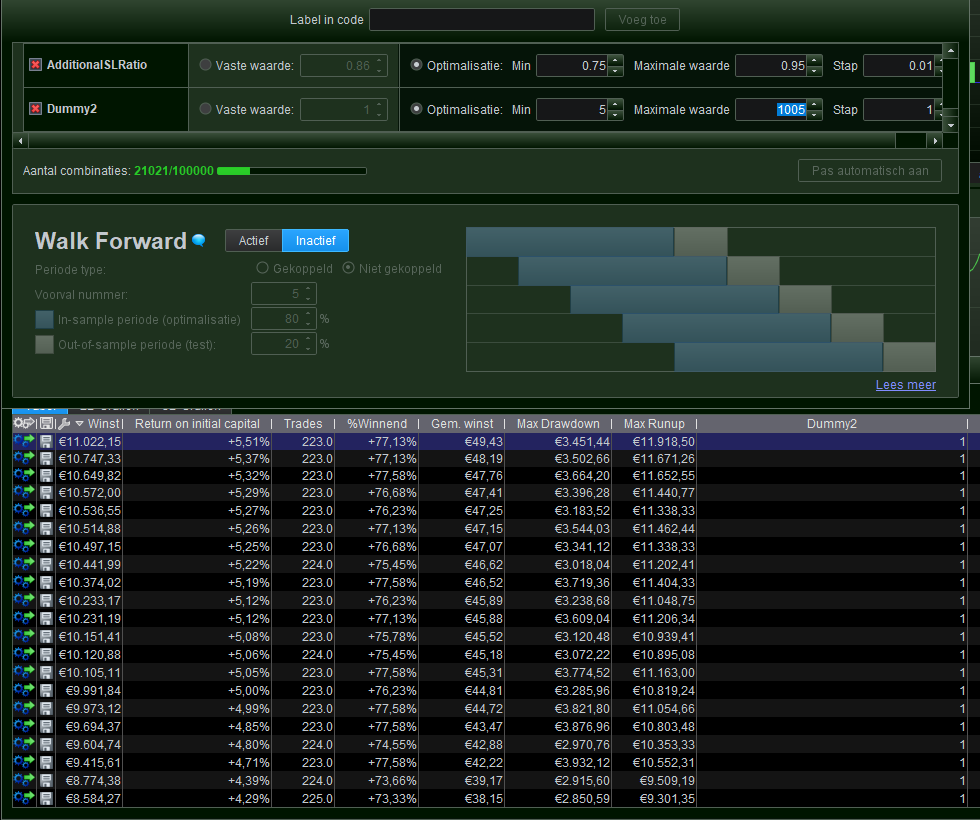The width and height of the screenshot is (980, 820).
Task: Open the Lees meer link
Action: [x=905, y=385]
